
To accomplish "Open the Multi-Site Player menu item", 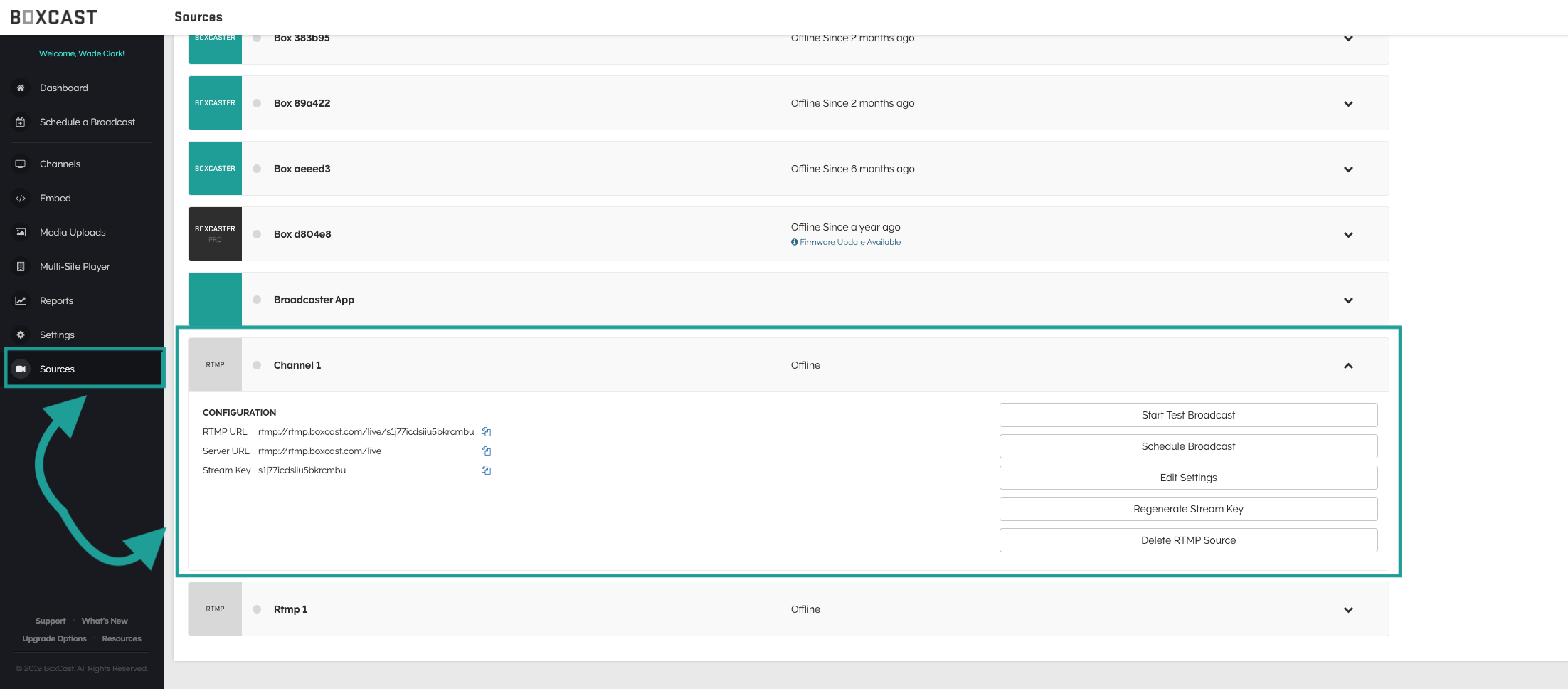I will tap(75, 267).
